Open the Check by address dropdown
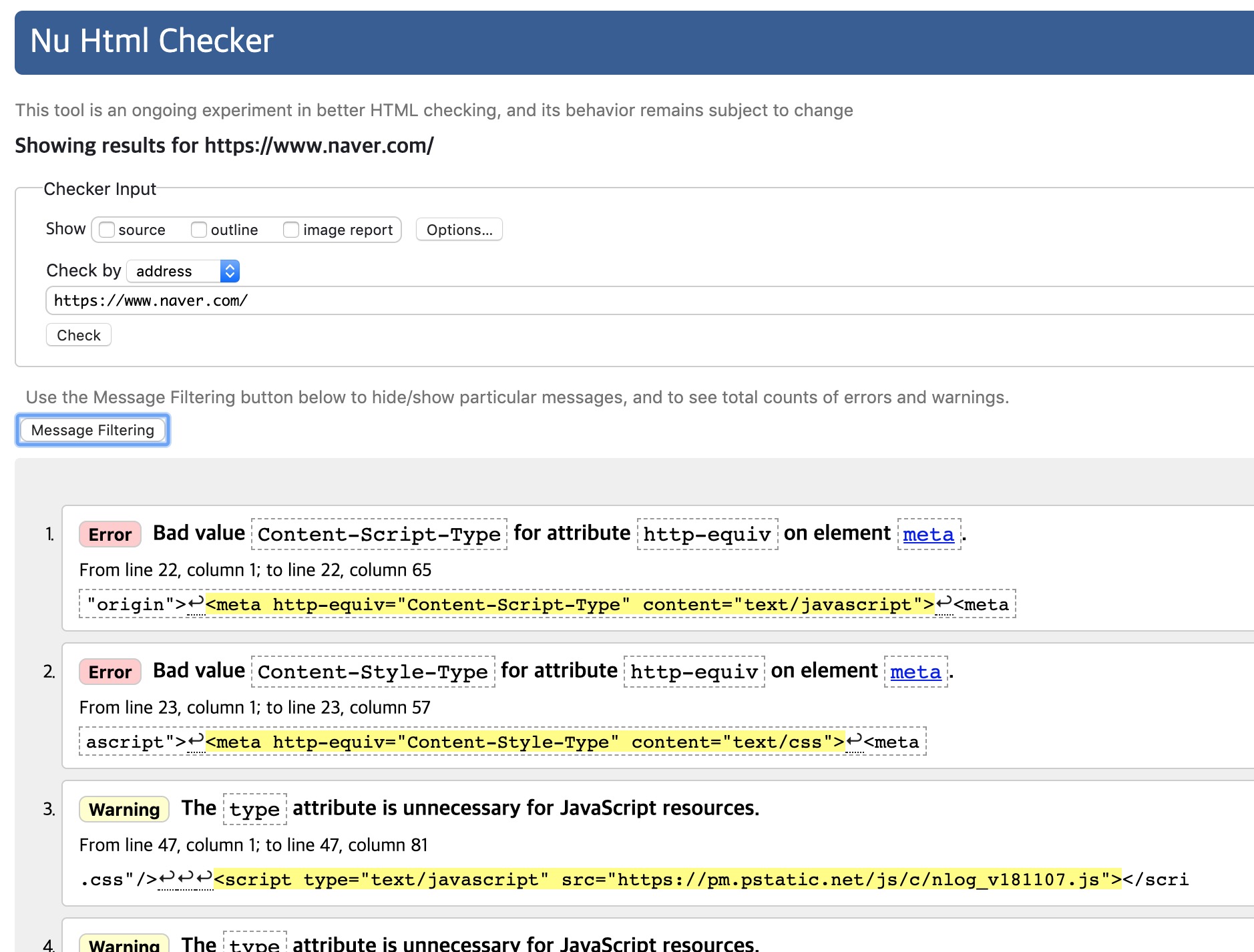Screen dimensions: 1254x952 (x=183, y=271)
